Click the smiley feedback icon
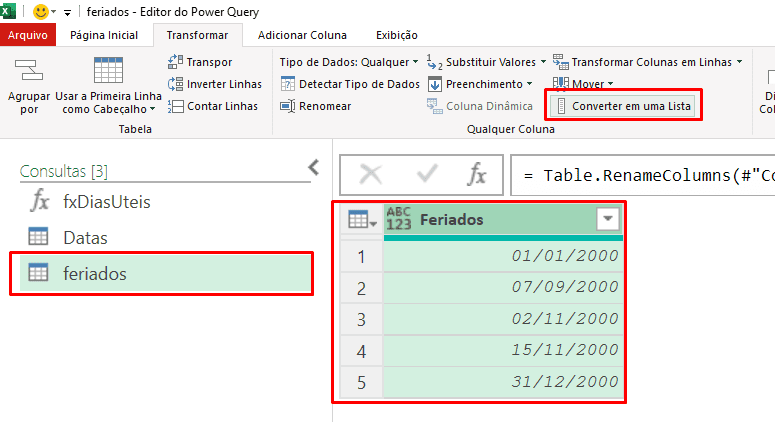Screen dimensions: 775x422 [41, 11]
